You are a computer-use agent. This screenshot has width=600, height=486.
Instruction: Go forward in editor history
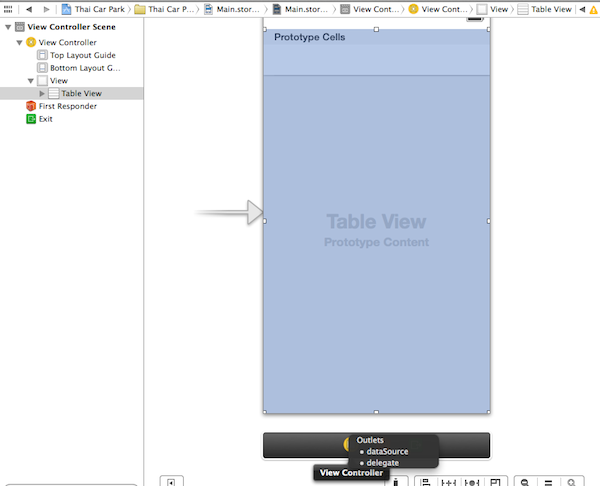click(x=46, y=9)
